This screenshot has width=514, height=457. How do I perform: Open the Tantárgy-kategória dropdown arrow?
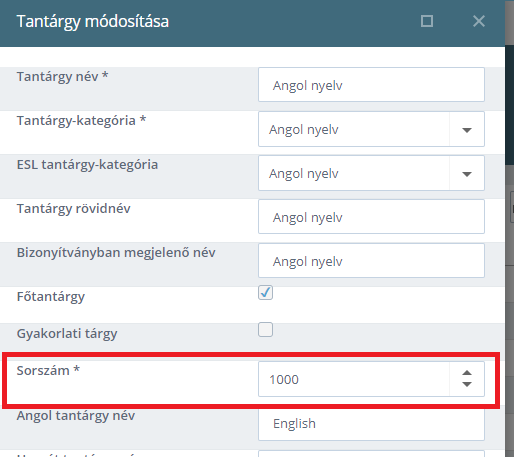click(467, 130)
